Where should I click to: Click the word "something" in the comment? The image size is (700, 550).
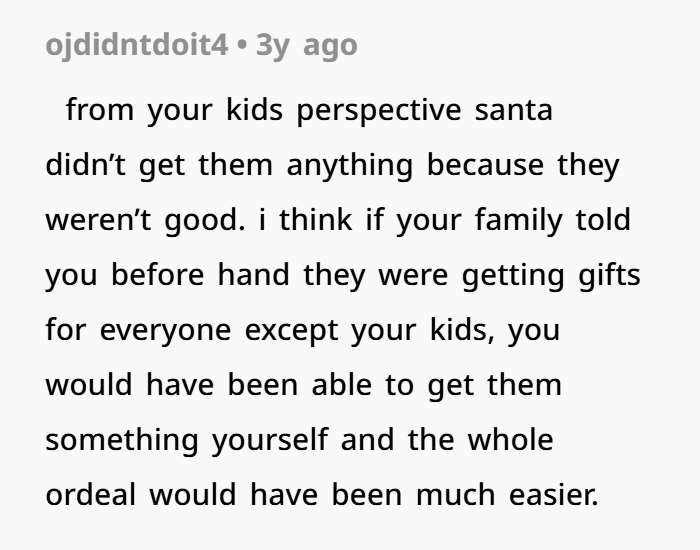(121, 440)
